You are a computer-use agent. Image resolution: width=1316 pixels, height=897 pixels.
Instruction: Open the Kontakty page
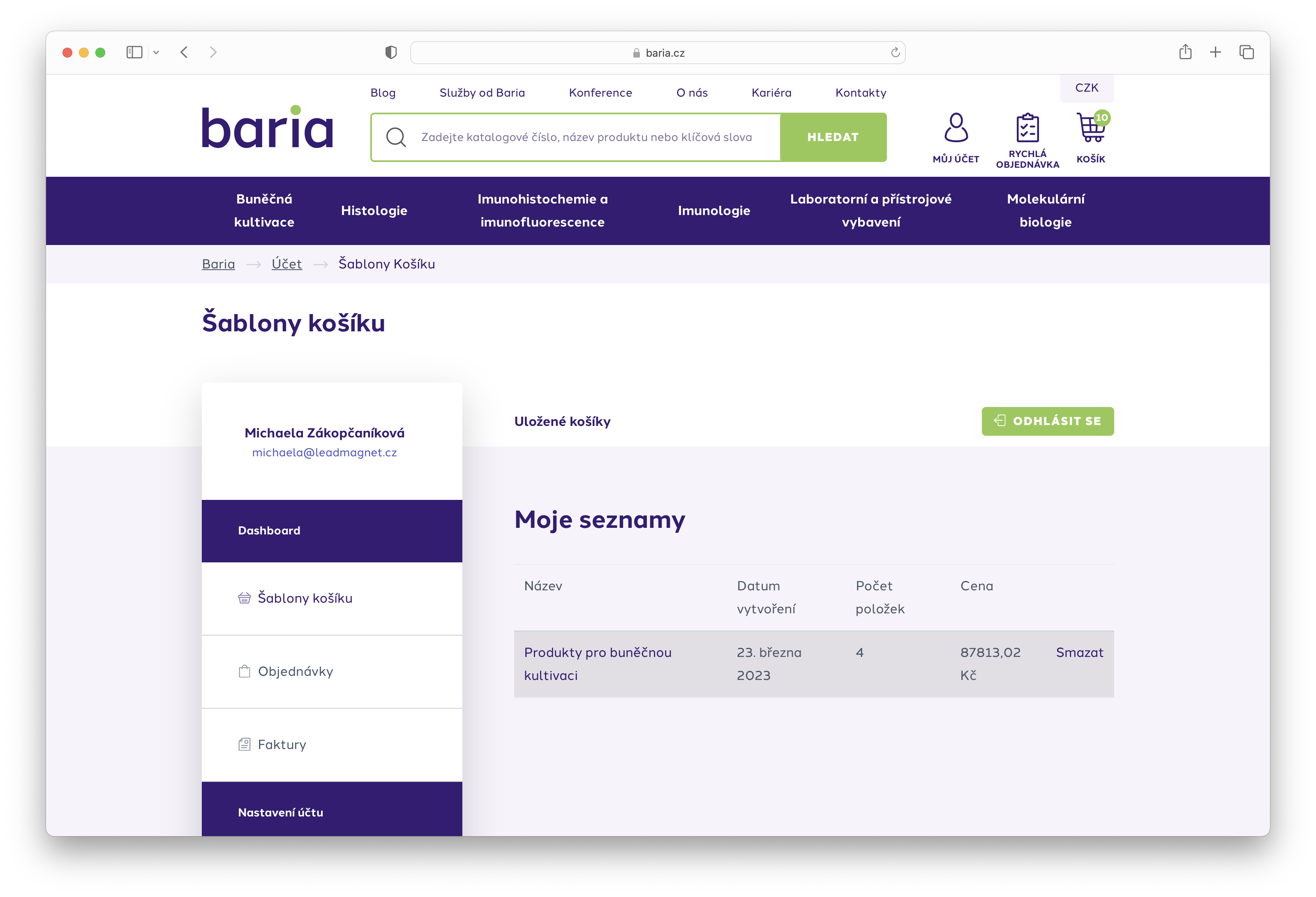[861, 93]
